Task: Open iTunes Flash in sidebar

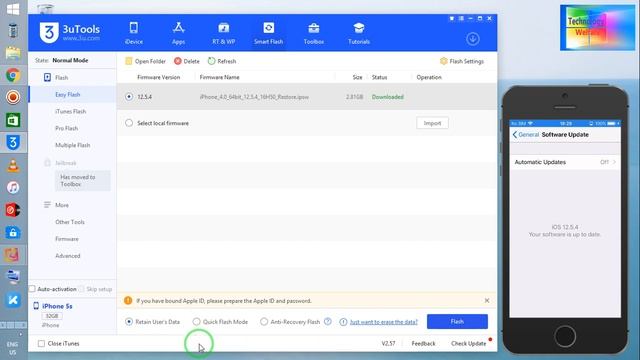Action: pyautogui.click(x=71, y=111)
